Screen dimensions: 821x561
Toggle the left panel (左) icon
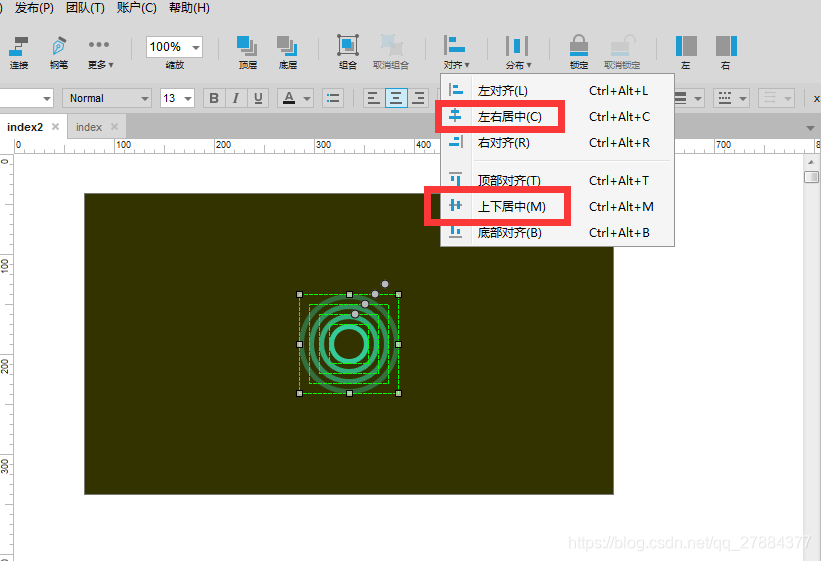point(686,52)
